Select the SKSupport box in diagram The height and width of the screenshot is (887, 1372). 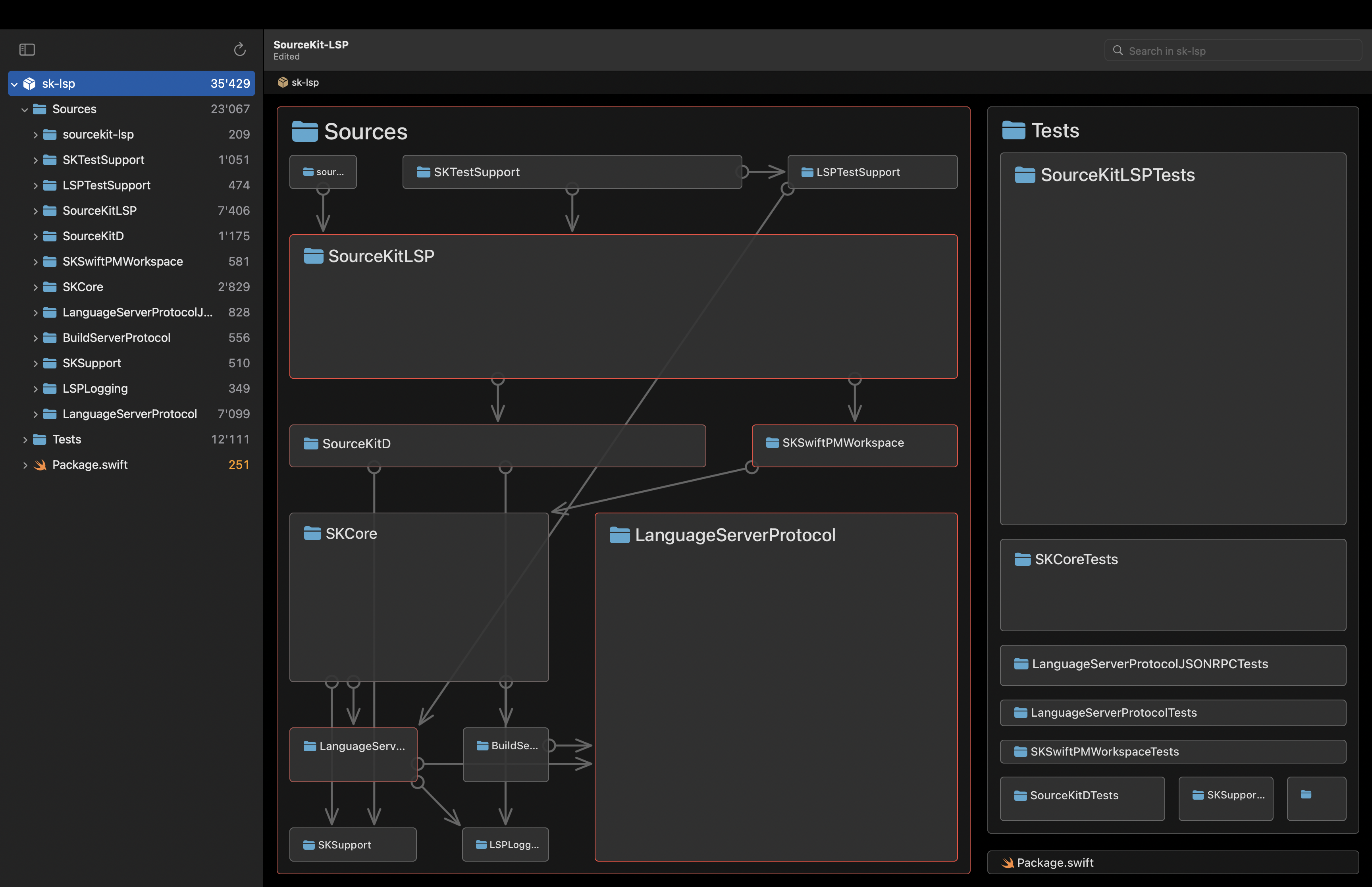353,845
